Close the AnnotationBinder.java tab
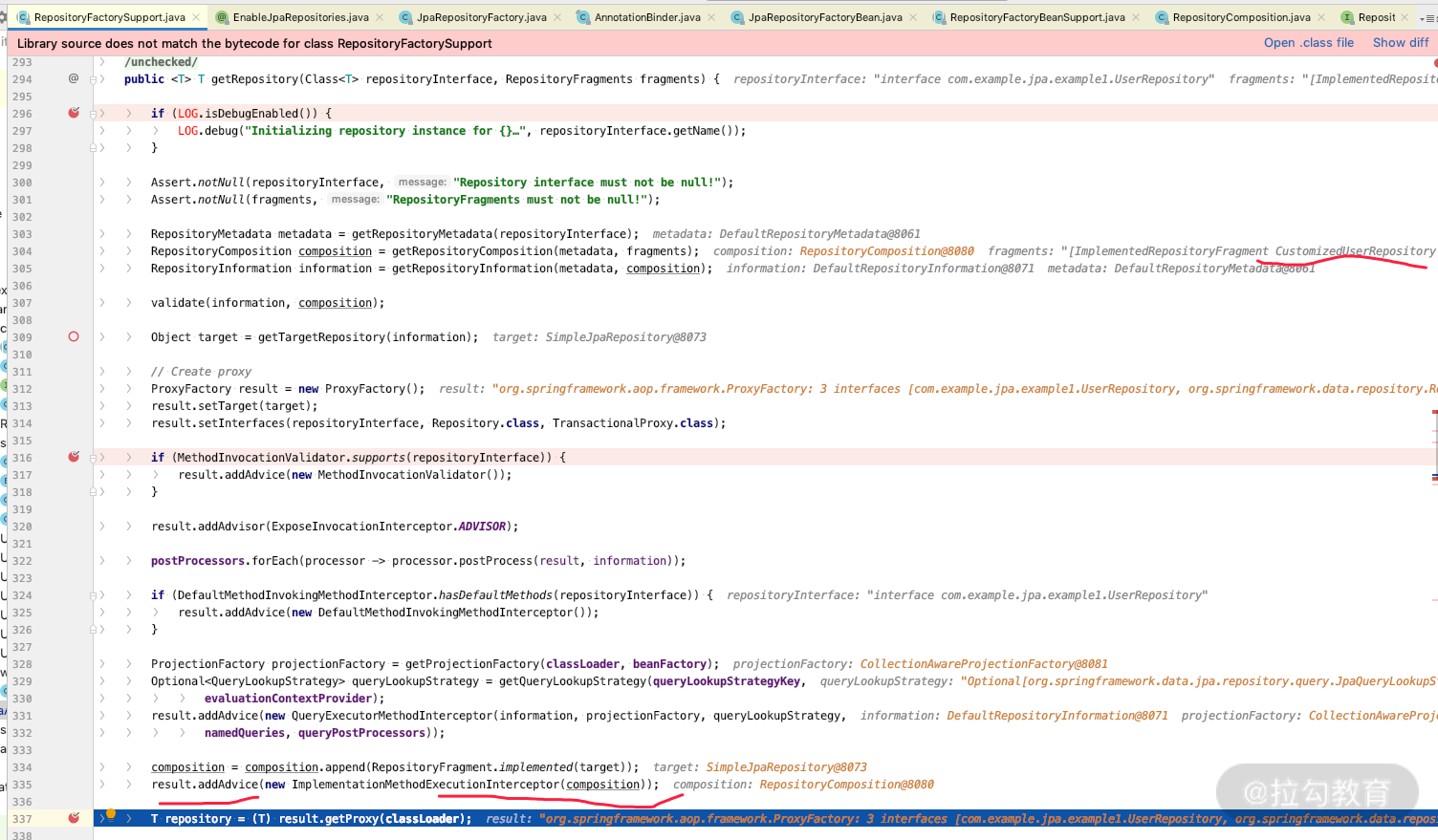 pos(711,17)
